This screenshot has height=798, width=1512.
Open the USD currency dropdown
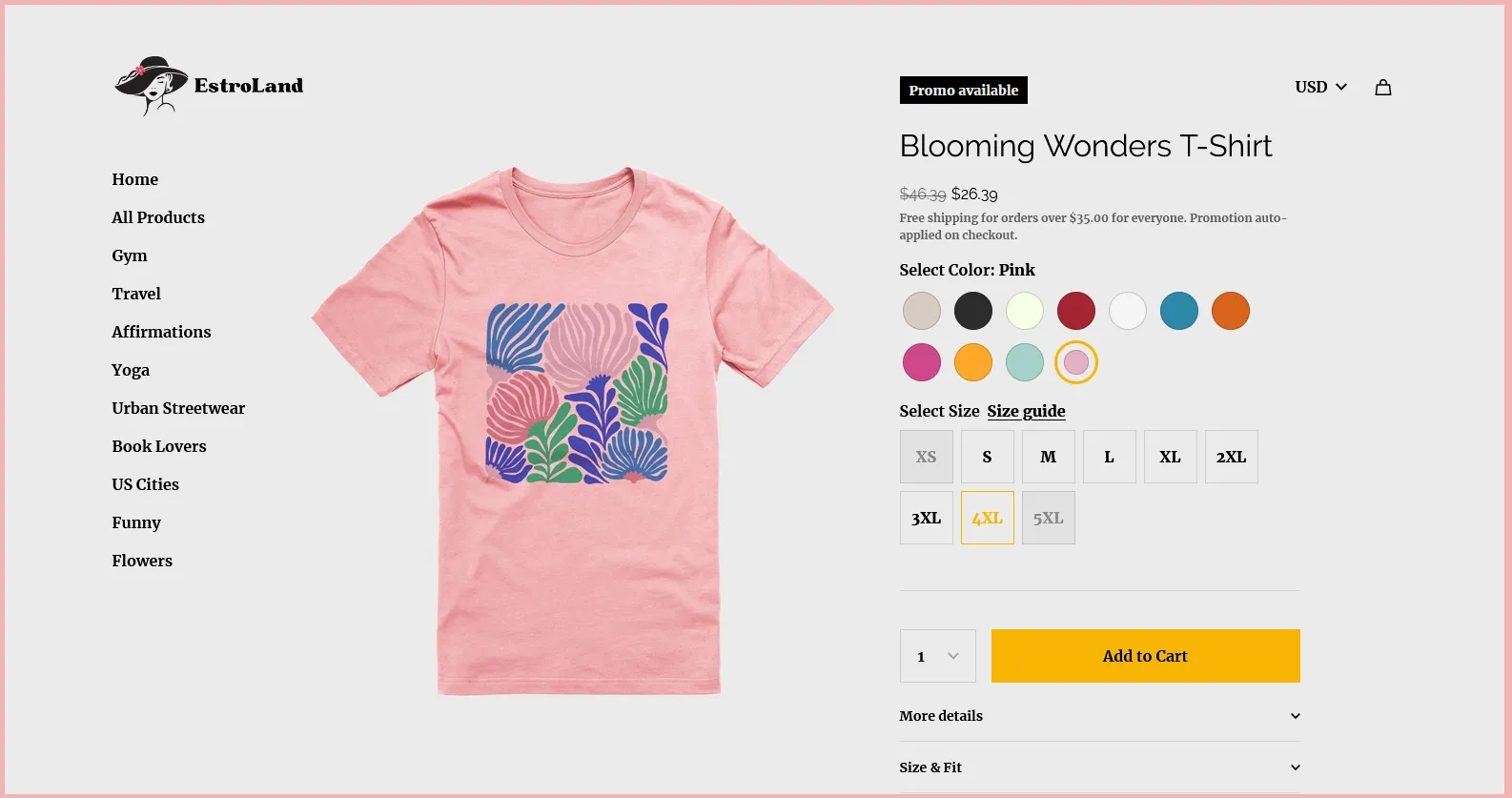point(1320,88)
